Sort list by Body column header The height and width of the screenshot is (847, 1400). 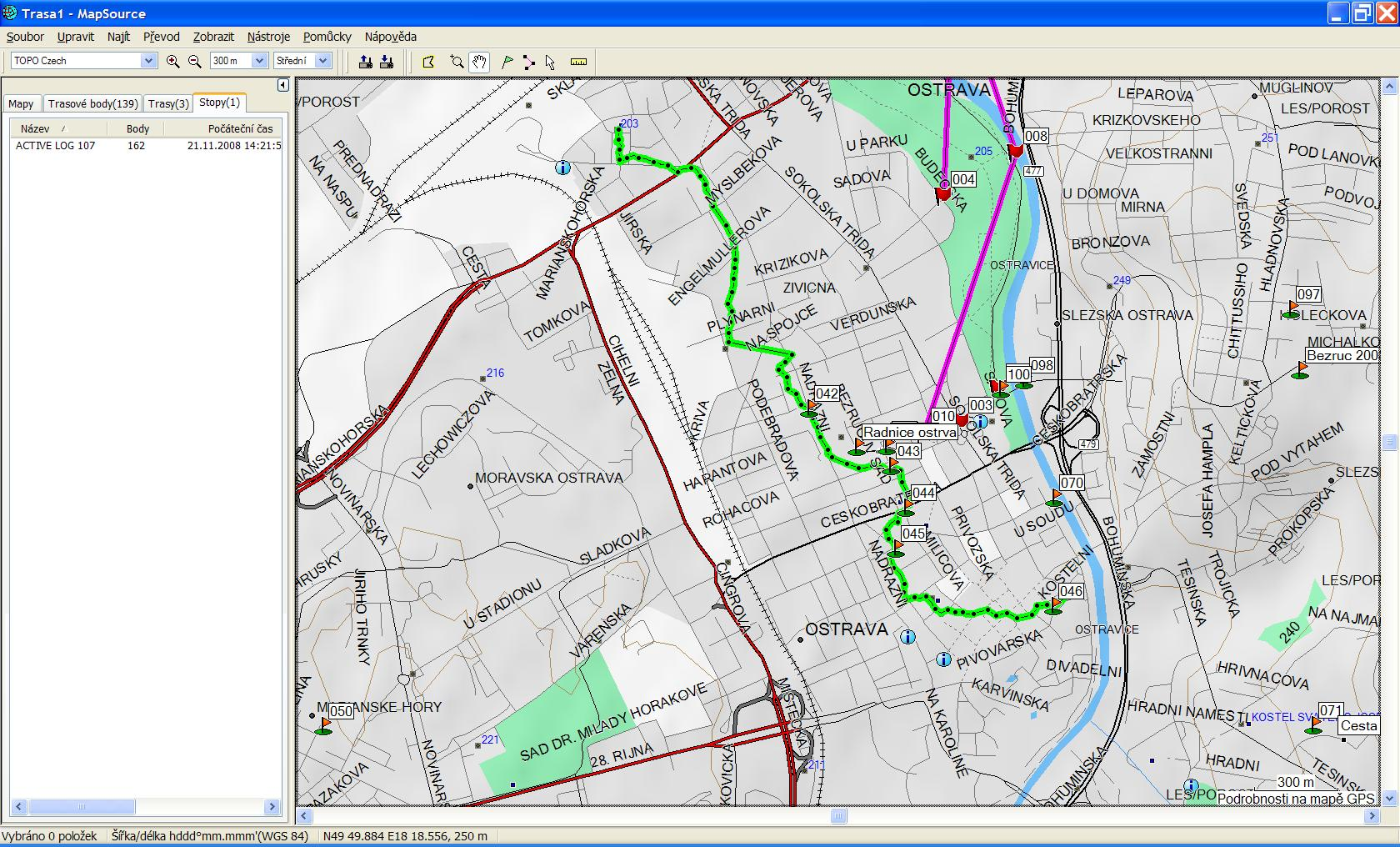point(135,128)
